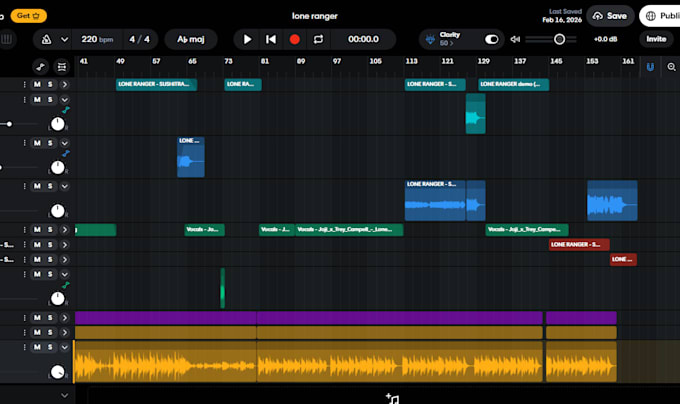
Task: Collapse the blue LONE clip track near bar 65
Action: [x=64, y=143]
